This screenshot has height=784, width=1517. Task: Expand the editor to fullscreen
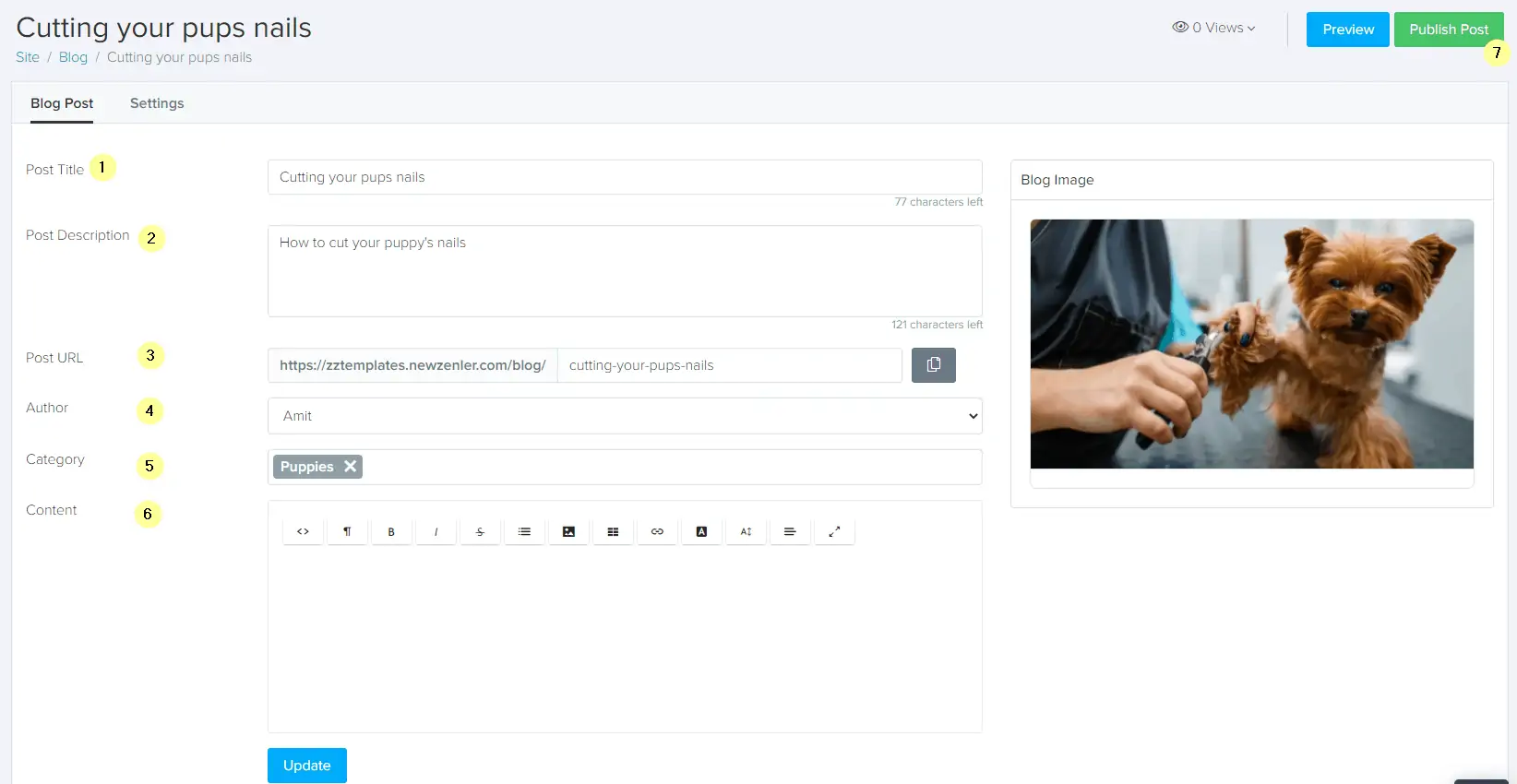[x=834, y=532]
